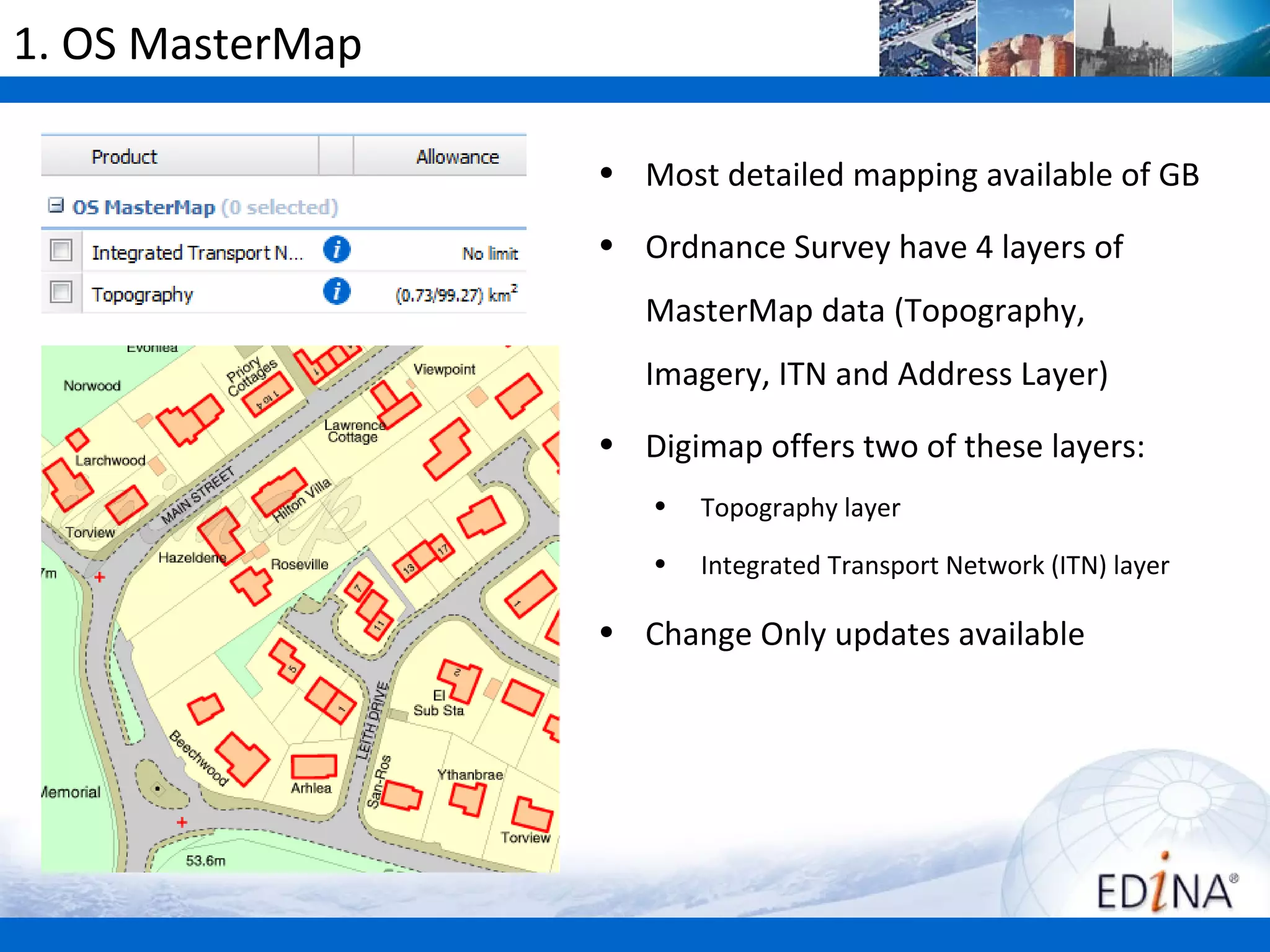Click the 'Topography layer' sub-bullet
Image resolution: width=1270 pixels, height=952 pixels.
800,508
